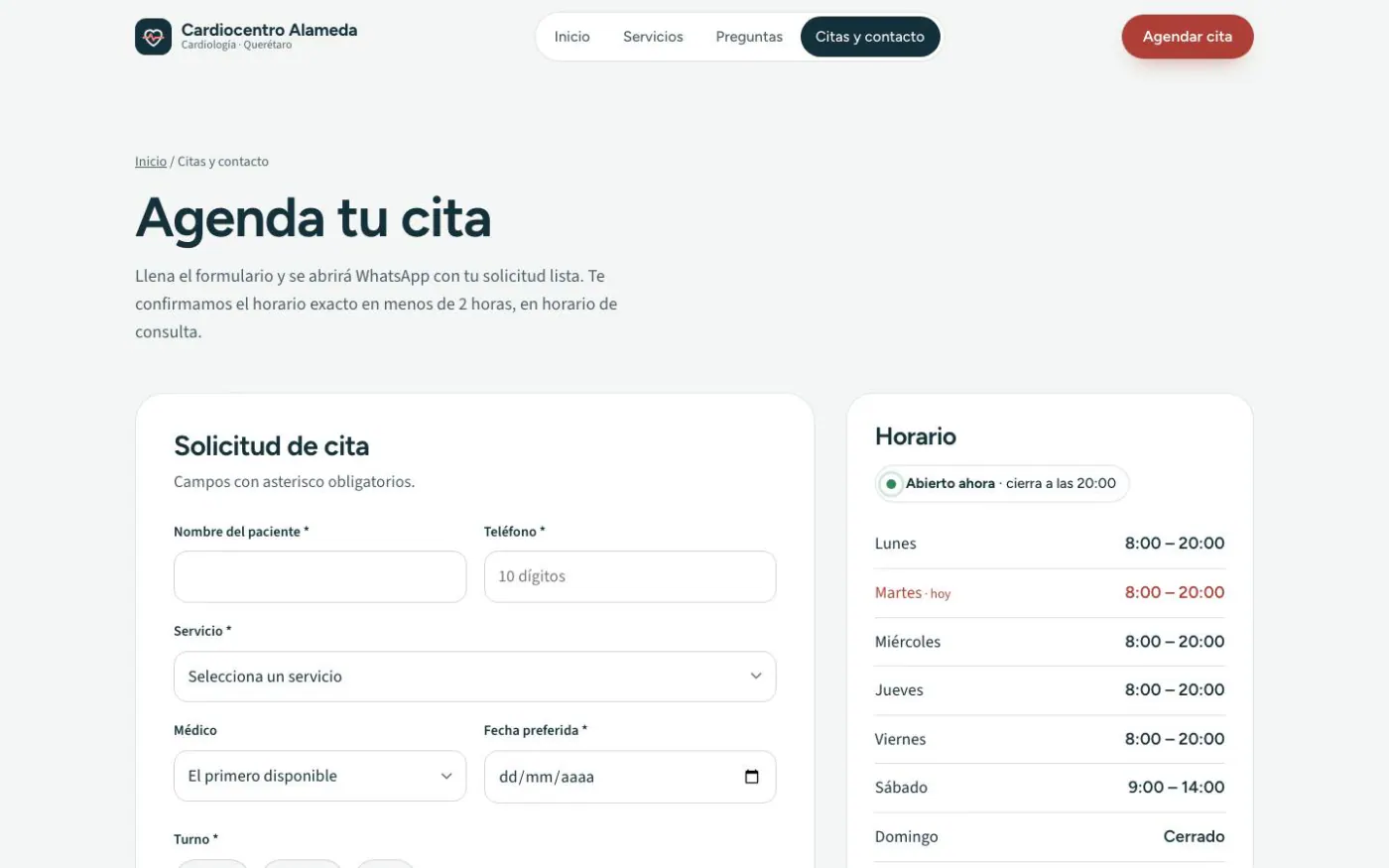The height and width of the screenshot is (868, 1389).
Task: Open the Preguntas nav item
Action: tap(749, 37)
